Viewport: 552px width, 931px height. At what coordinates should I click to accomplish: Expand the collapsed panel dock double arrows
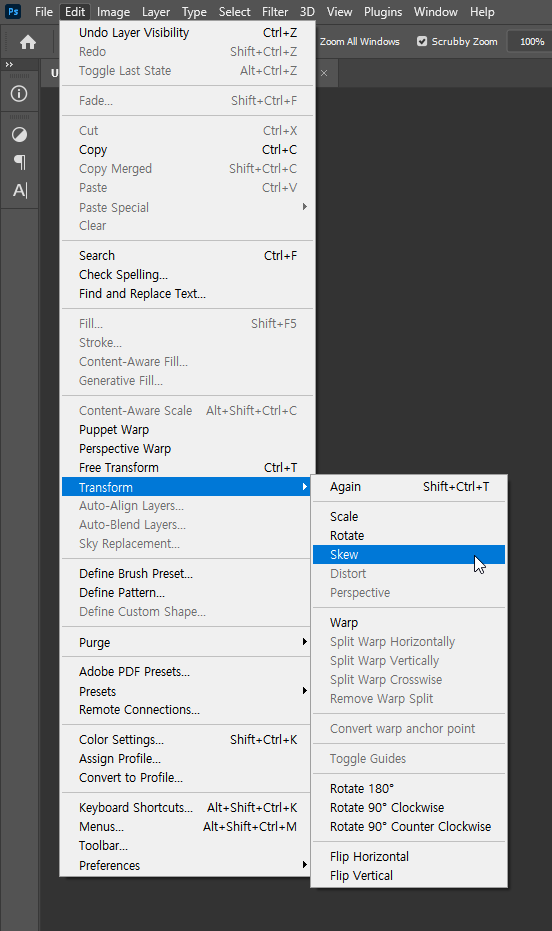click(x=9, y=64)
